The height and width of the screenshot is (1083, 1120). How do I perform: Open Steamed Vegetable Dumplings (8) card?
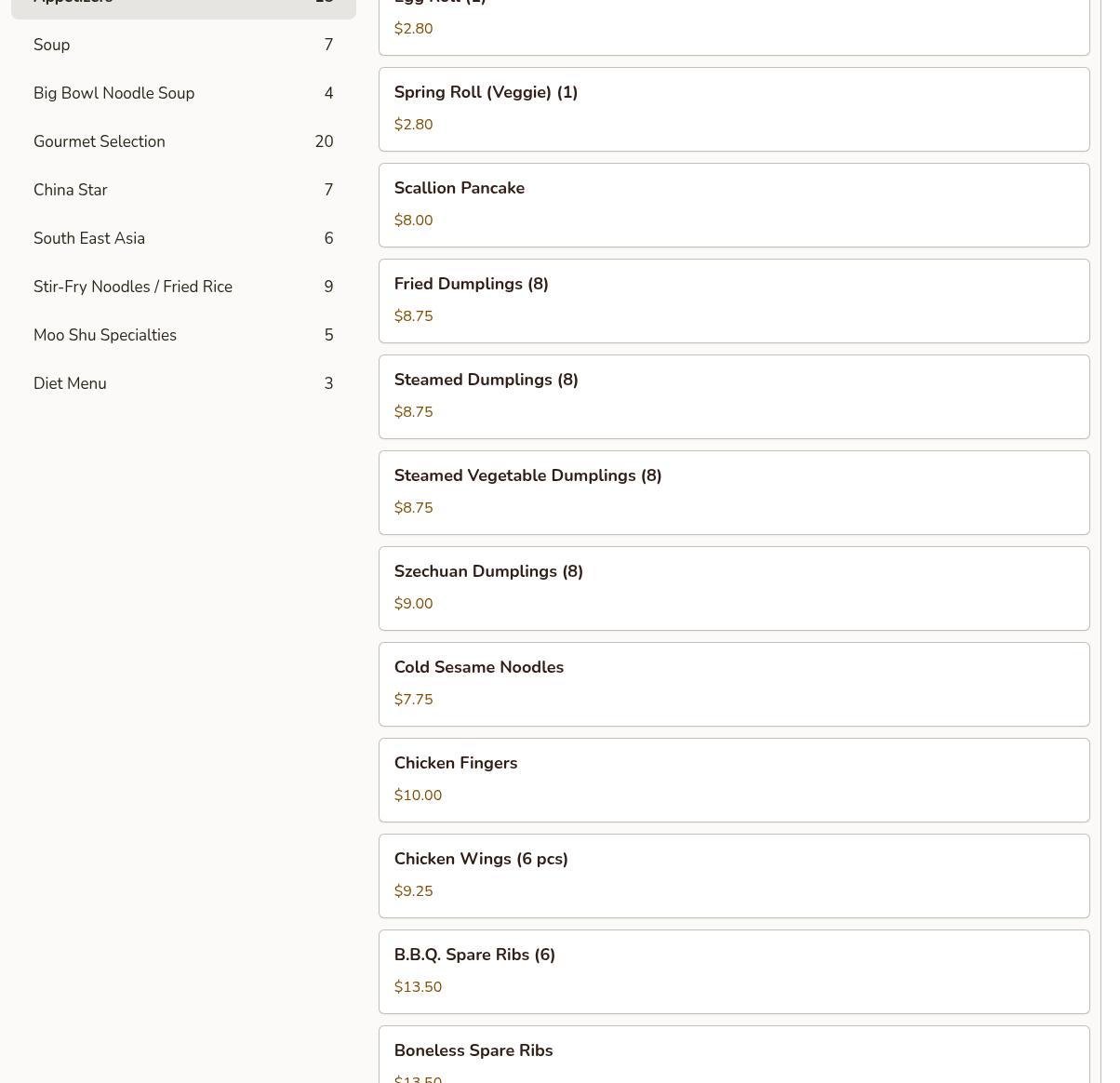coord(733,492)
